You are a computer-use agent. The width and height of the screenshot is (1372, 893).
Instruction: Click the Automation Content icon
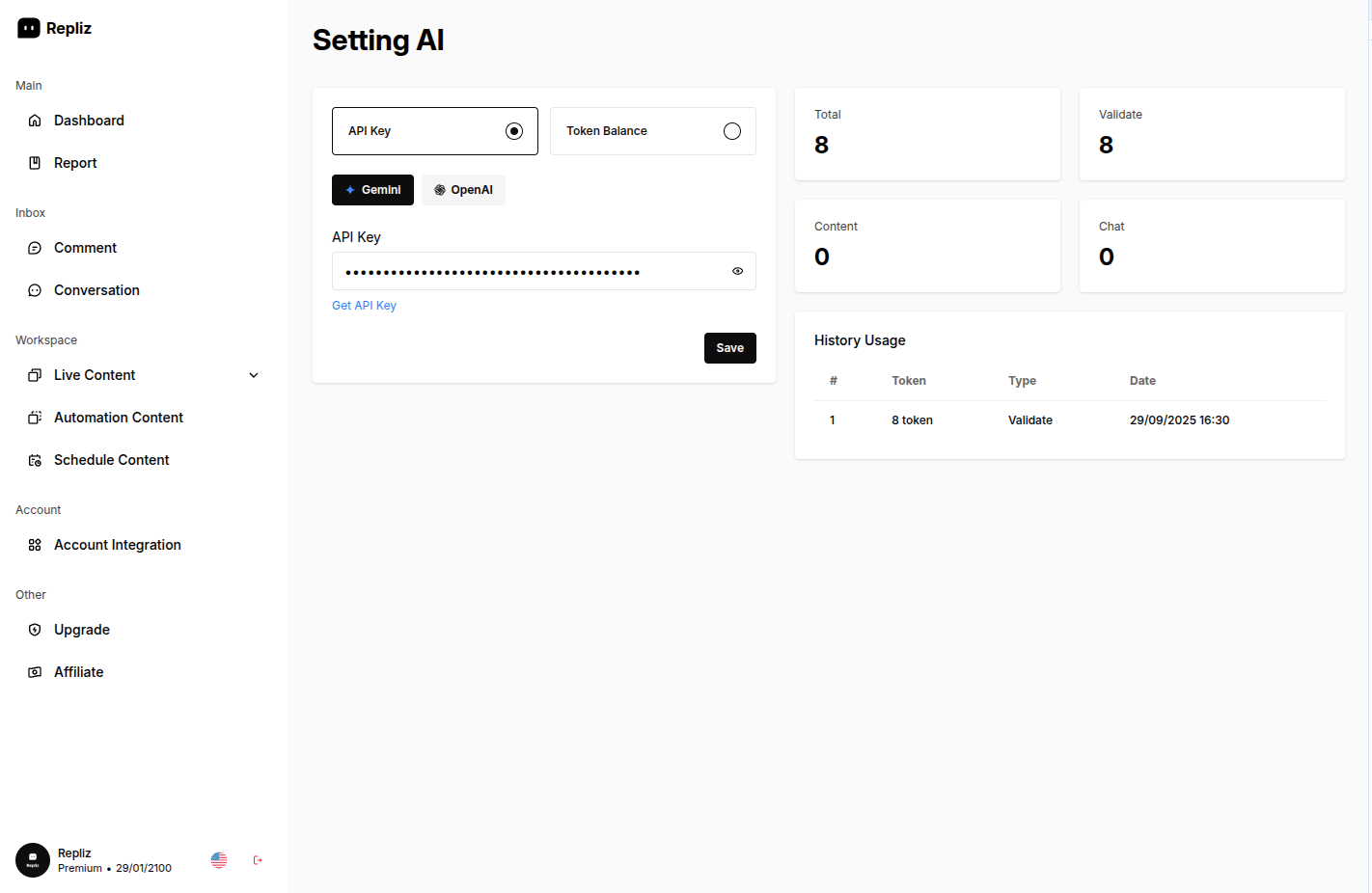(35, 418)
